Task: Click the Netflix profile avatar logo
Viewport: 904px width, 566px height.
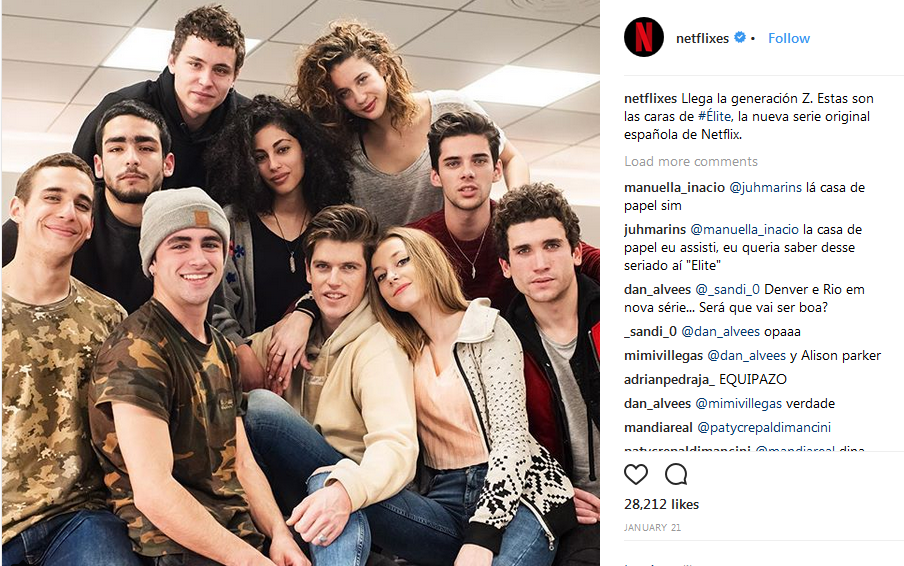Action: click(x=643, y=37)
